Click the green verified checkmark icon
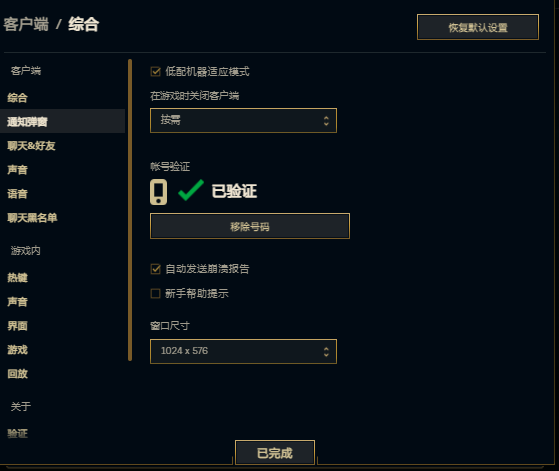Viewport: 559px width, 471px height. click(191, 190)
